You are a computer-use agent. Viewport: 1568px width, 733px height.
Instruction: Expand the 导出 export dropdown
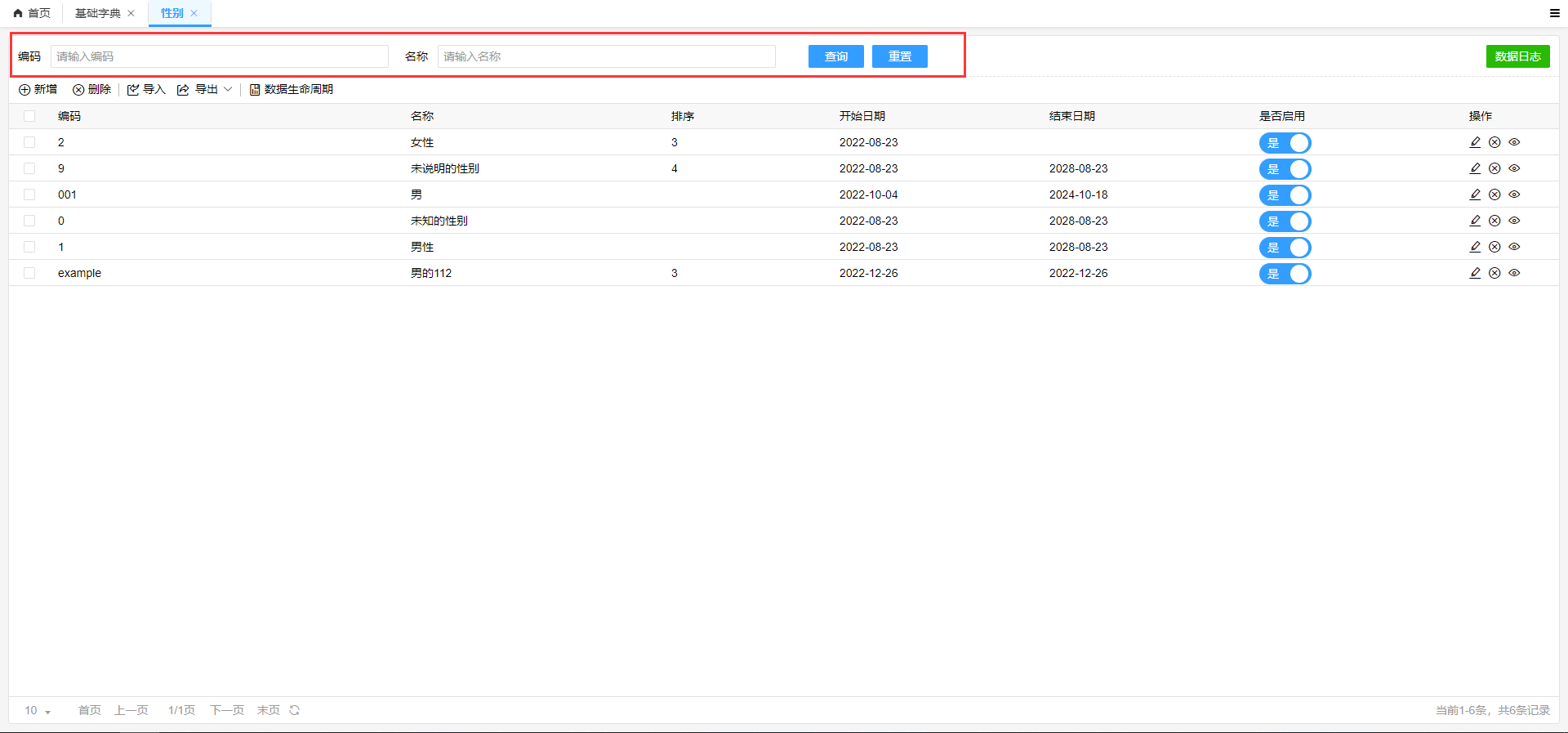tap(205, 89)
